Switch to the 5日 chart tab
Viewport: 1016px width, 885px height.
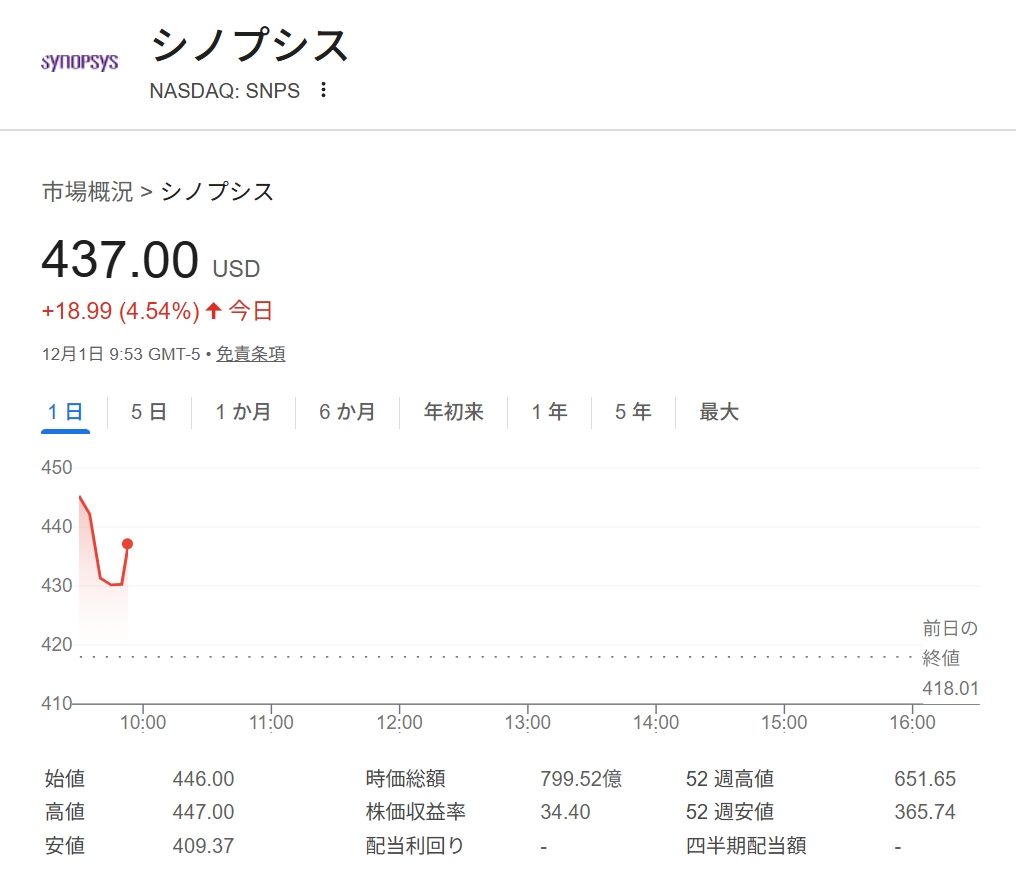tap(148, 411)
